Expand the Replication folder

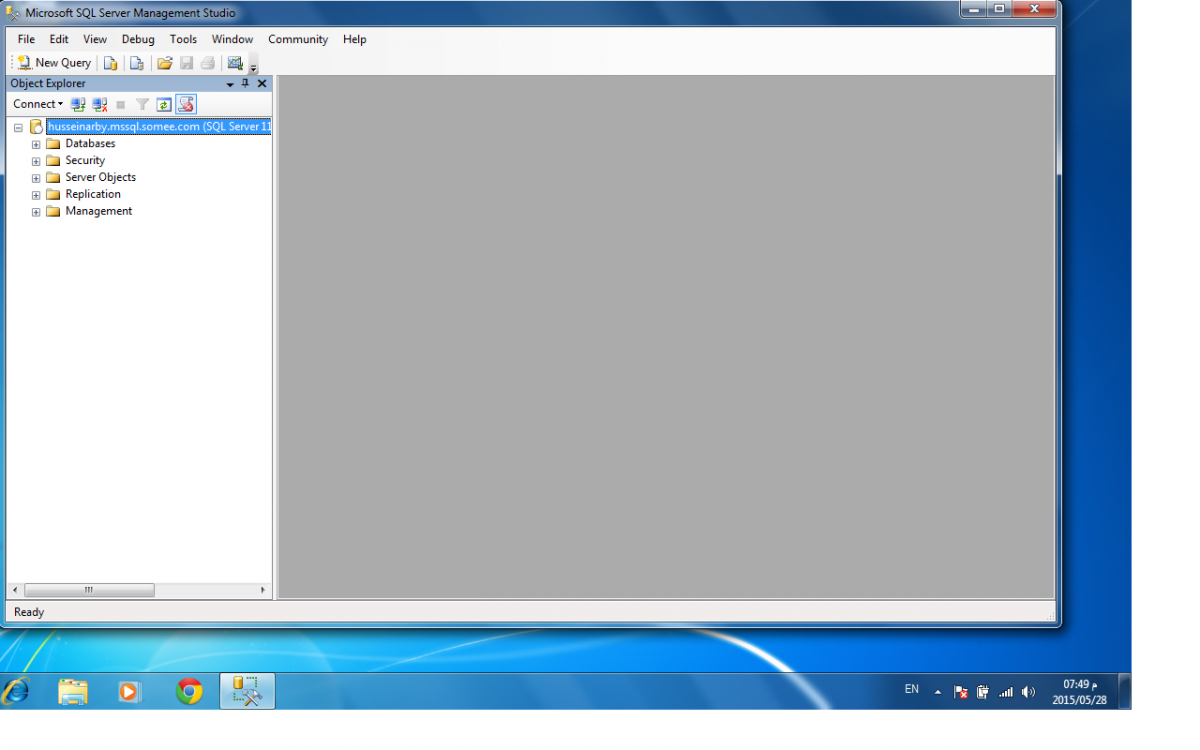36,195
